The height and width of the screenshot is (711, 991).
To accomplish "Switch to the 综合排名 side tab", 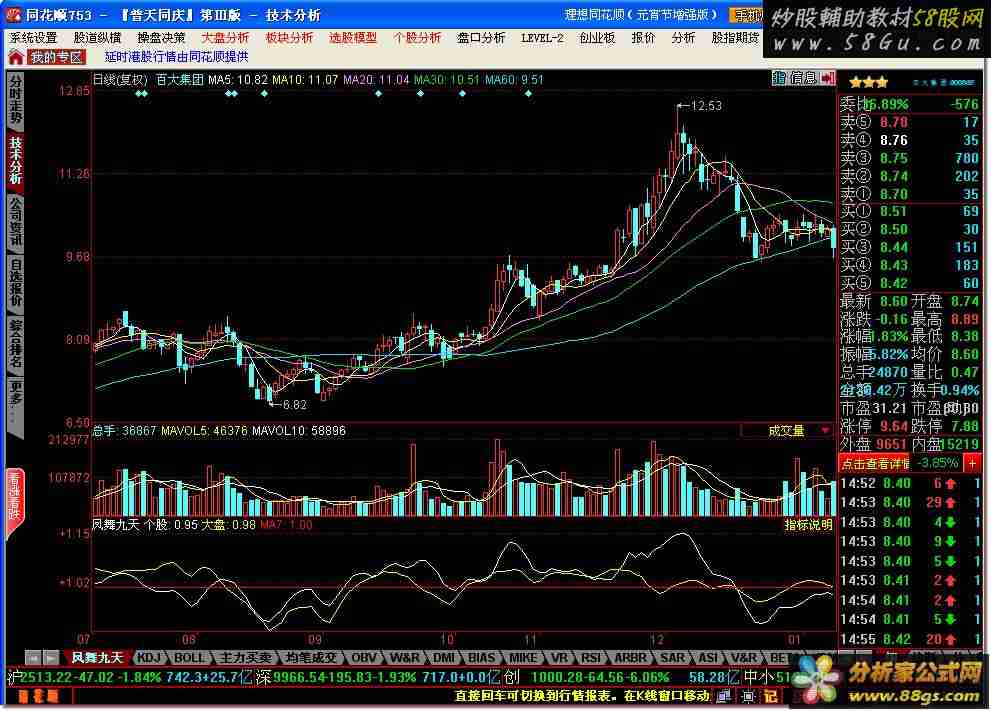I will pyautogui.click(x=15, y=343).
